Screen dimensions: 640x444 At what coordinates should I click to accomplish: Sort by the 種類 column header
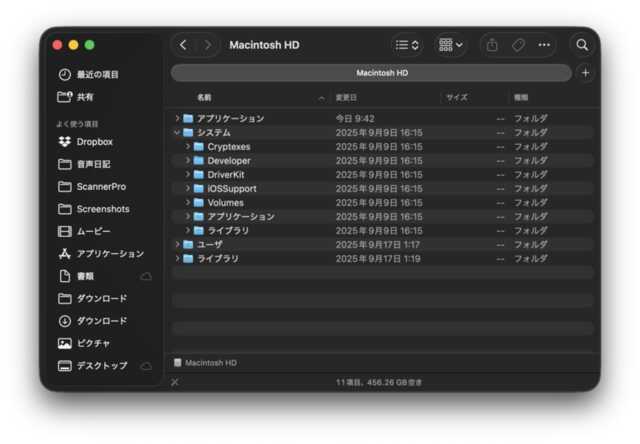point(521,98)
